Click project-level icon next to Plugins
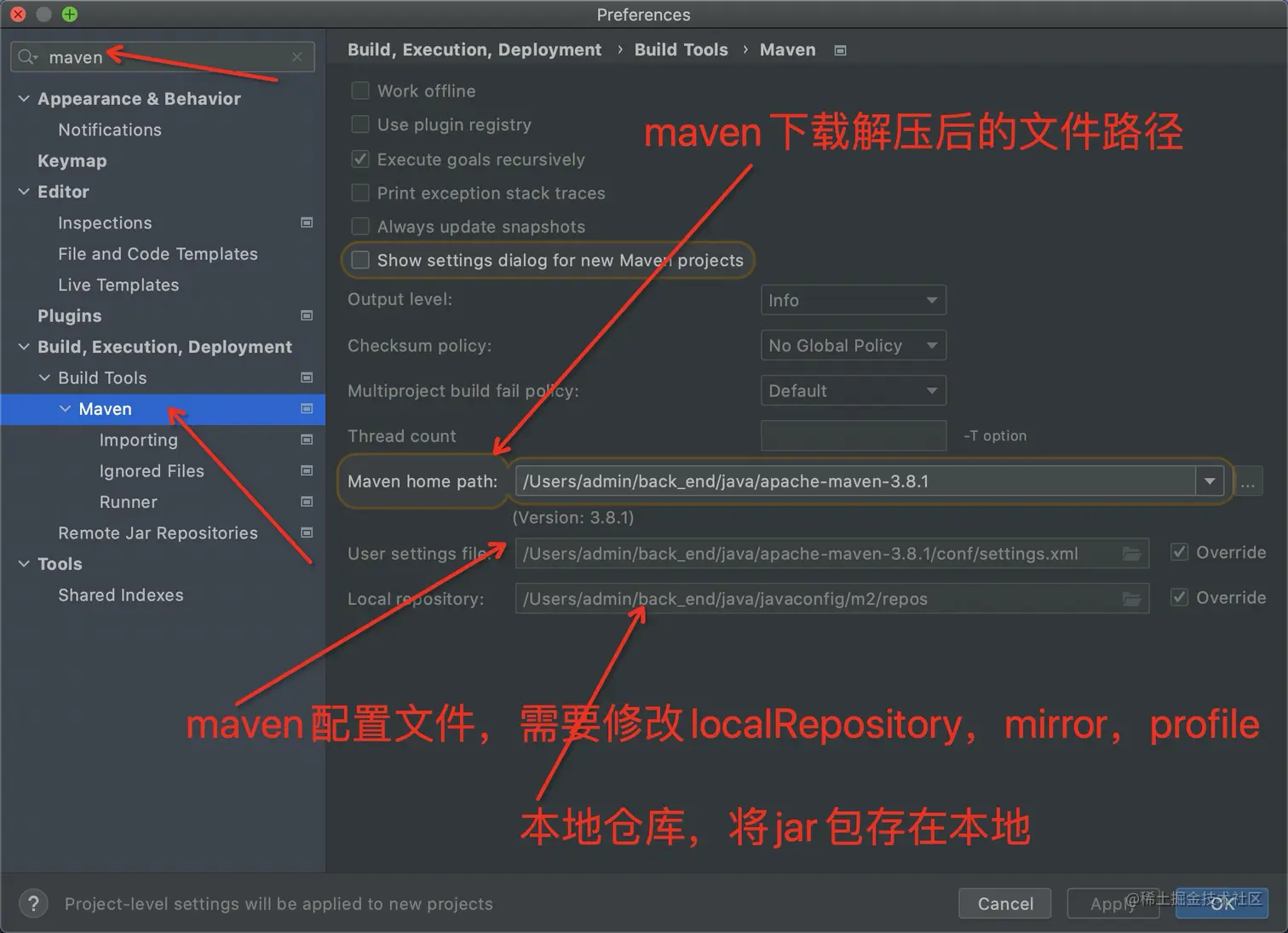Image resolution: width=1288 pixels, height=933 pixels. pyautogui.click(x=307, y=315)
